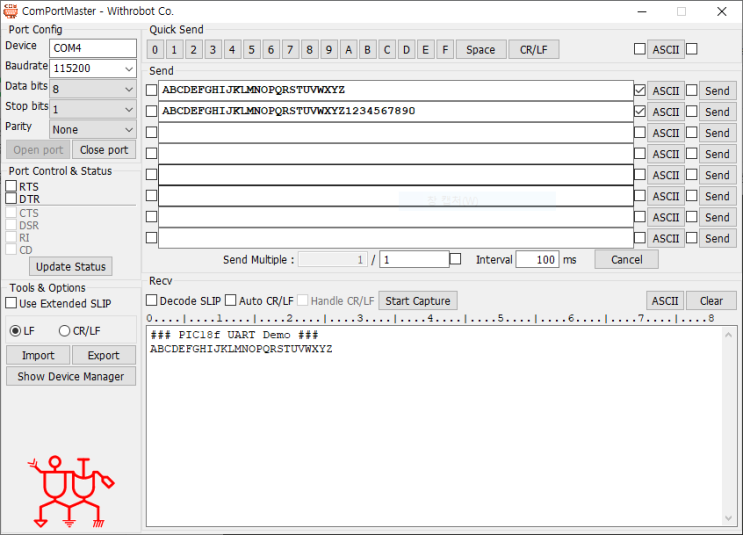Tick the left checkbox of first send row

tap(151, 90)
